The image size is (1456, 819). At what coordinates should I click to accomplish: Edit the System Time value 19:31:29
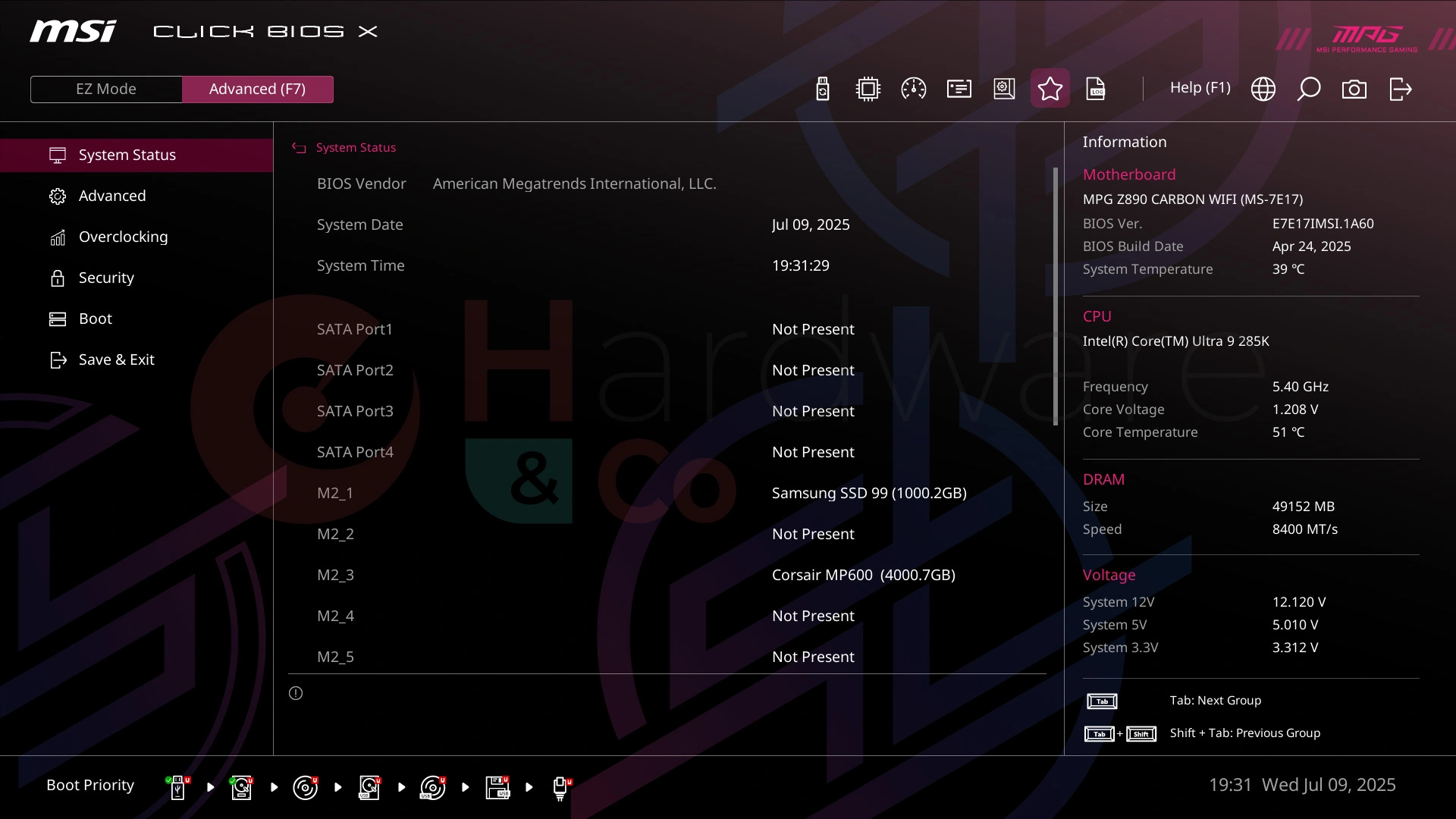click(801, 265)
